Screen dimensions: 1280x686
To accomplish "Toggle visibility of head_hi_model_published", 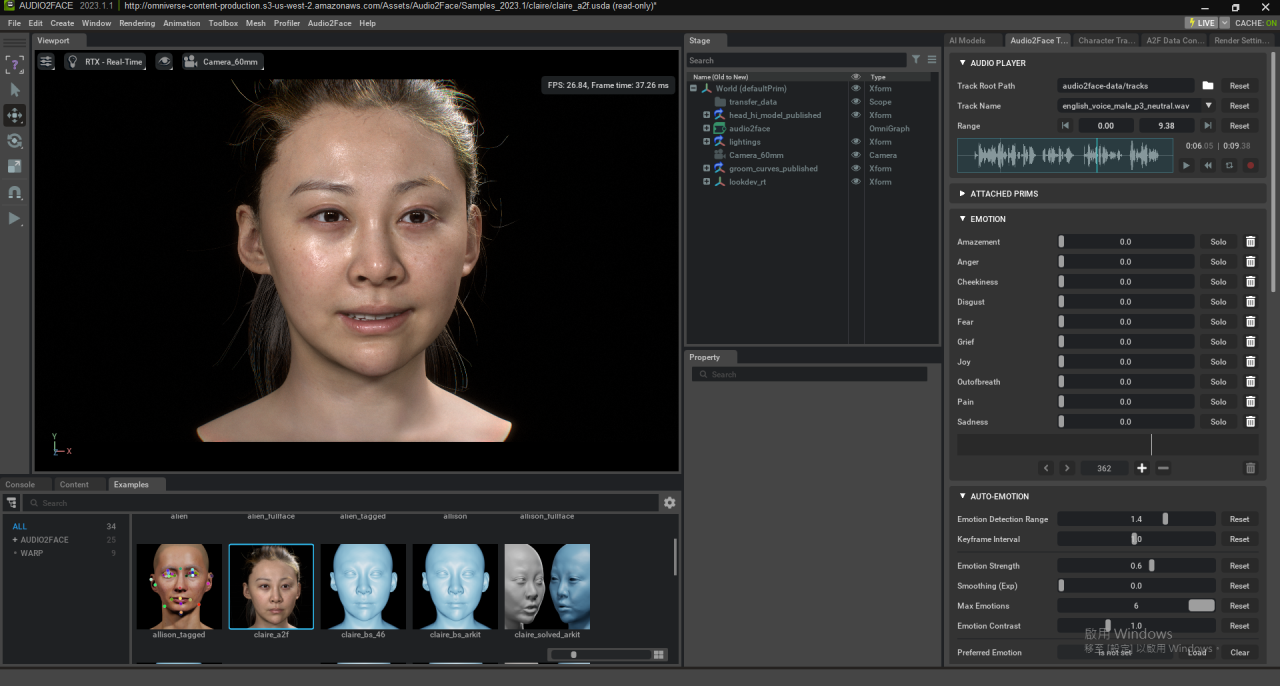I will [x=855, y=115].
